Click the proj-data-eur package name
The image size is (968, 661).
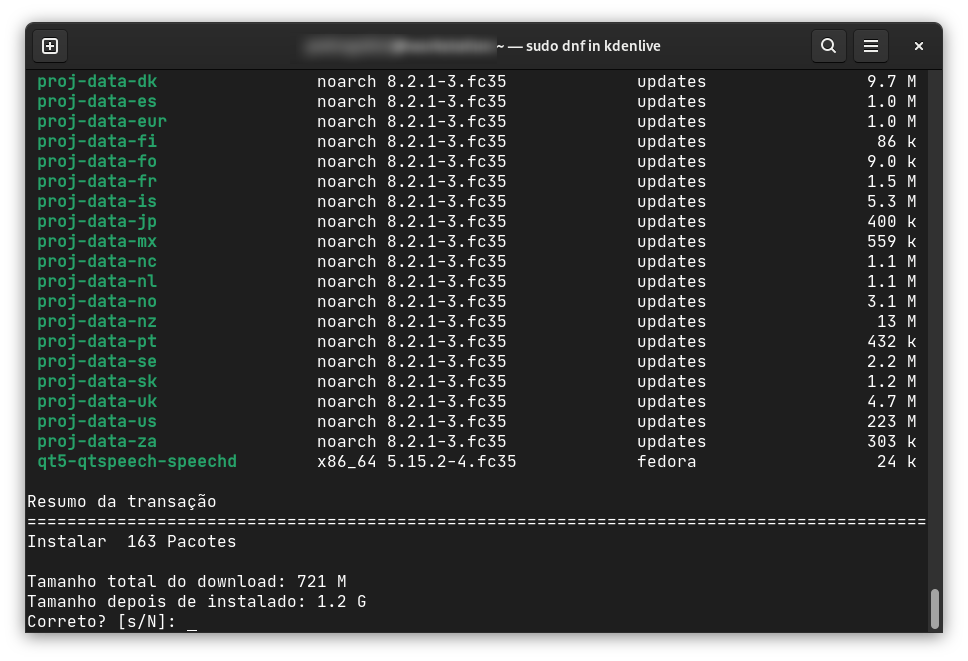(102, 122)
